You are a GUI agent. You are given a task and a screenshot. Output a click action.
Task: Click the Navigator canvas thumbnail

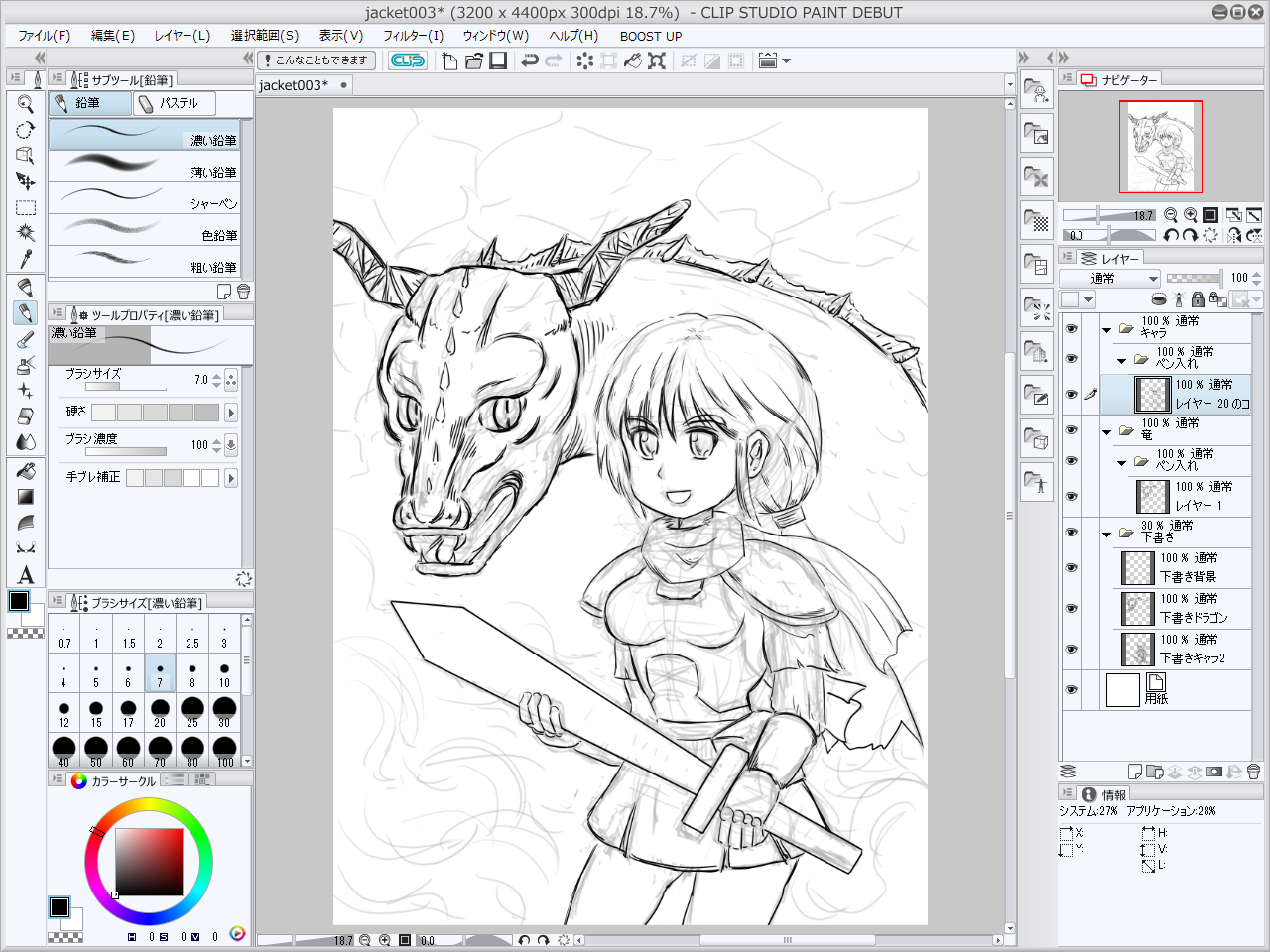pos(1161,147)
